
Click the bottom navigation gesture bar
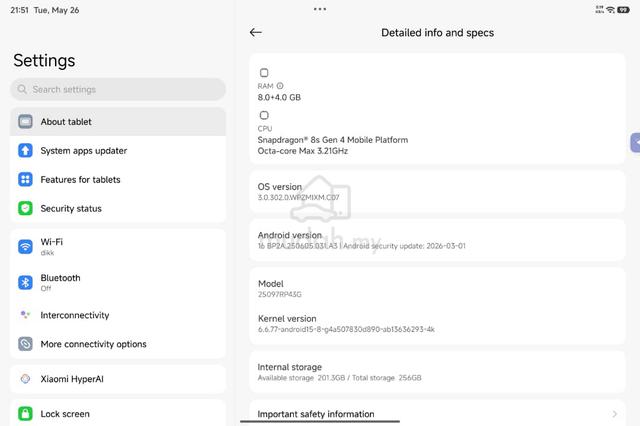coord(320,421)
